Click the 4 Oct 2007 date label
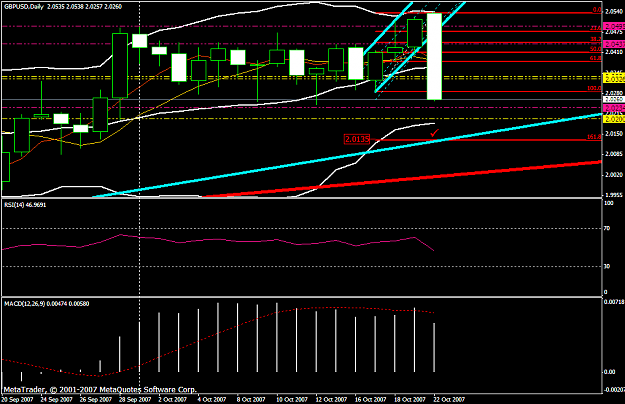 pos(212,399)
